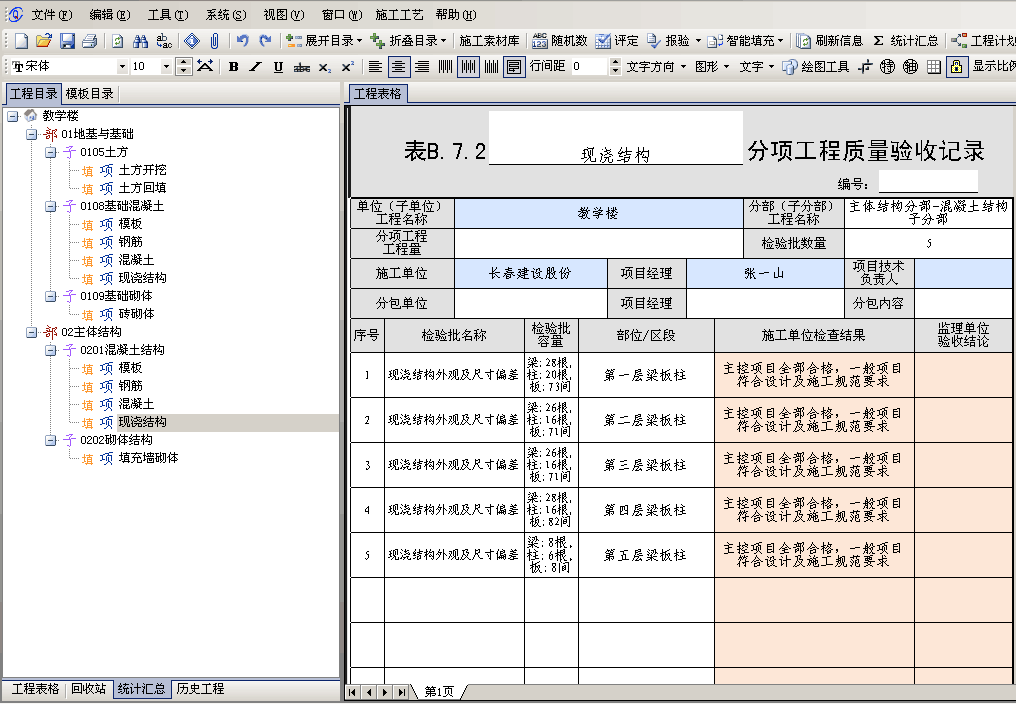Click the crossing lines icon after 绘图工具

pyautogui.click(x=865, y=67)
